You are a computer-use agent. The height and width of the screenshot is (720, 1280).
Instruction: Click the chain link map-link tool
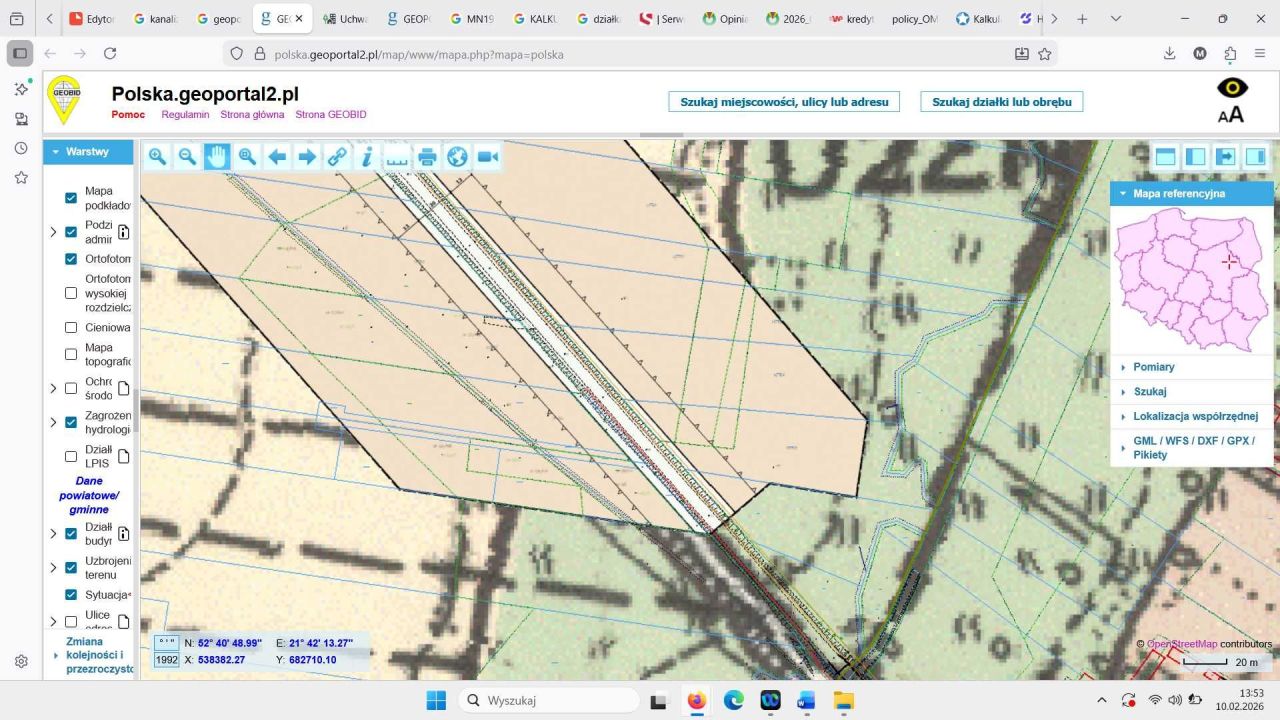[337, 156]
